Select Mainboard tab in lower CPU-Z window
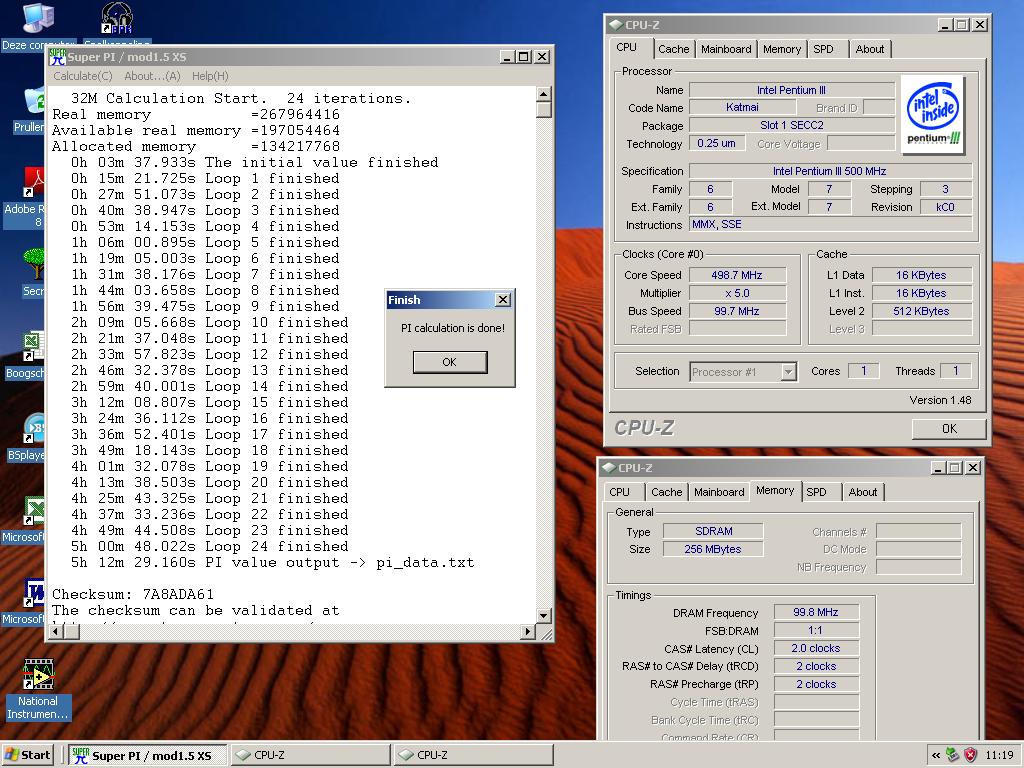Viewport: 1024px width, 768px height. (x=719, y=492)
